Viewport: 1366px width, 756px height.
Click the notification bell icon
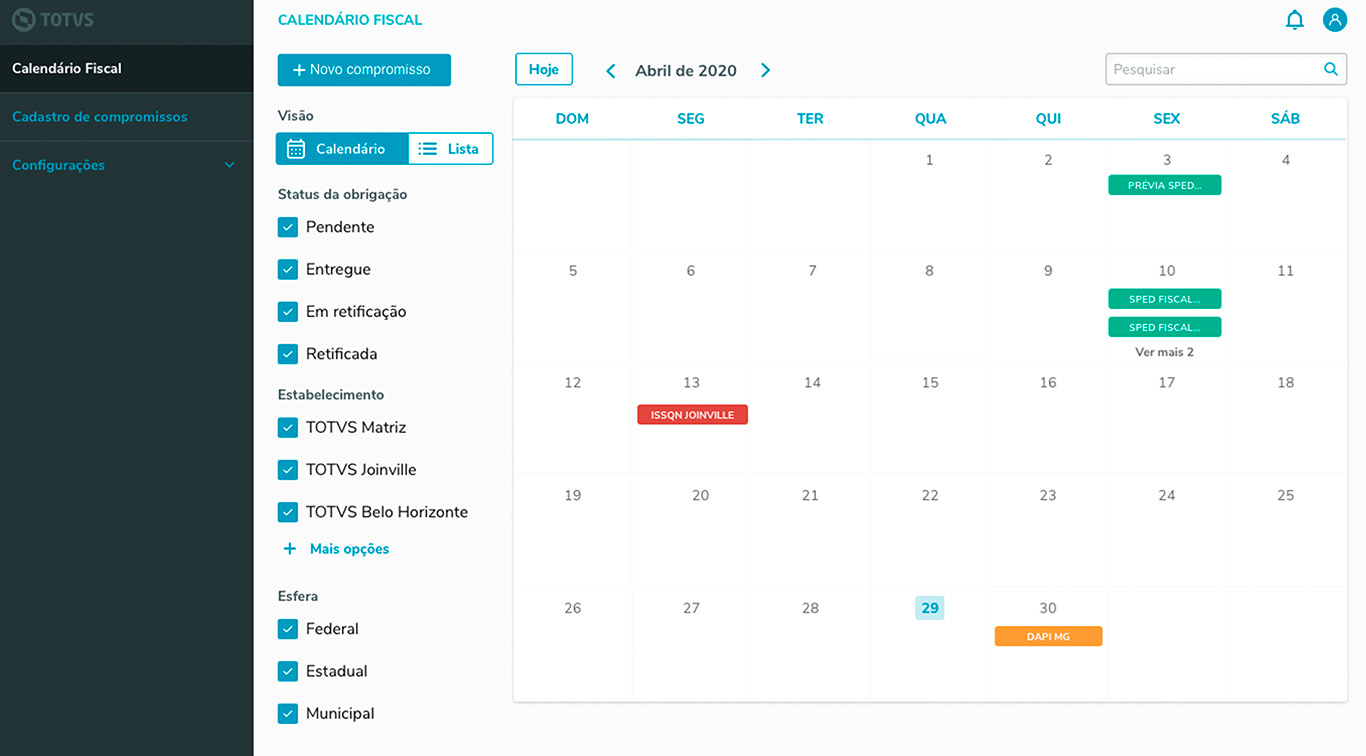1294,20
